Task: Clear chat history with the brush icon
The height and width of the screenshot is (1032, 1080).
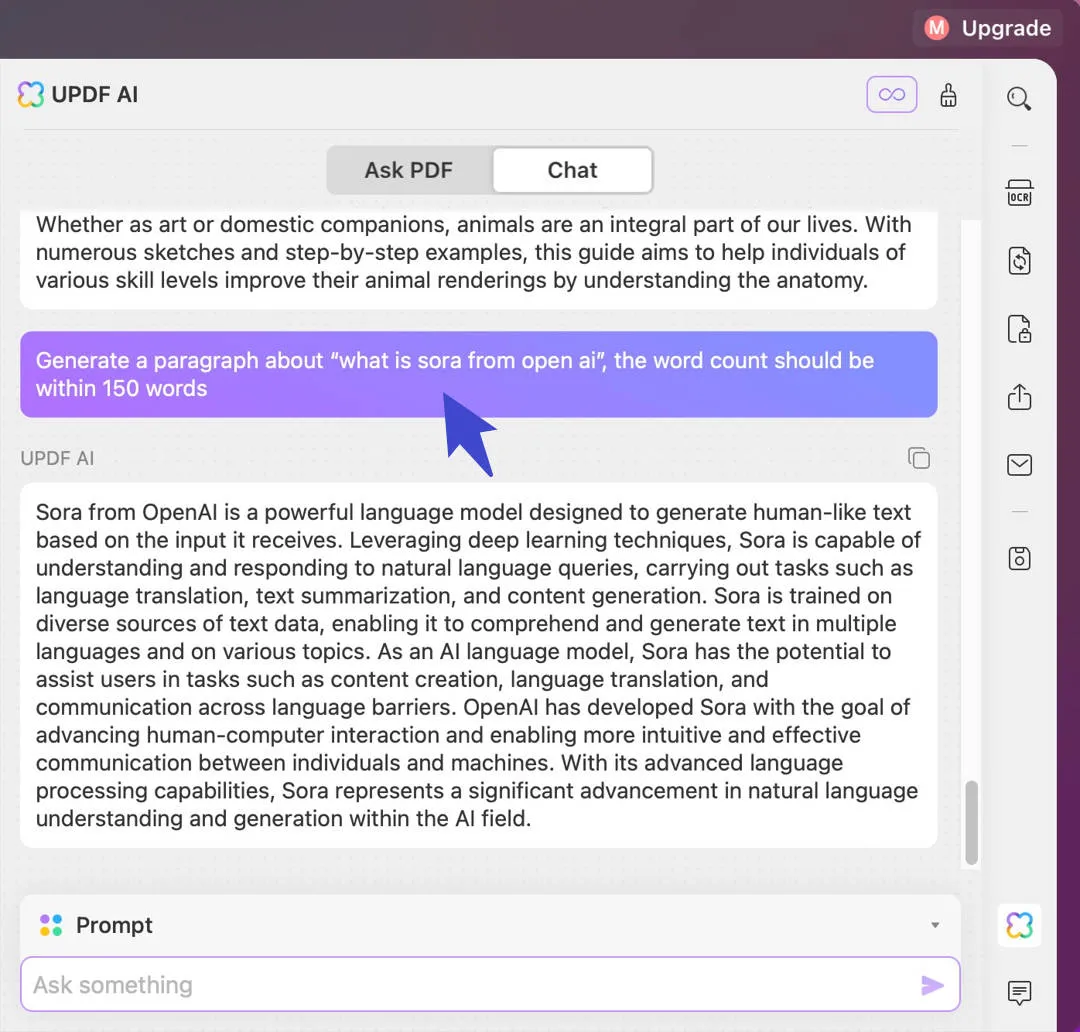Action: click(947, 94)
